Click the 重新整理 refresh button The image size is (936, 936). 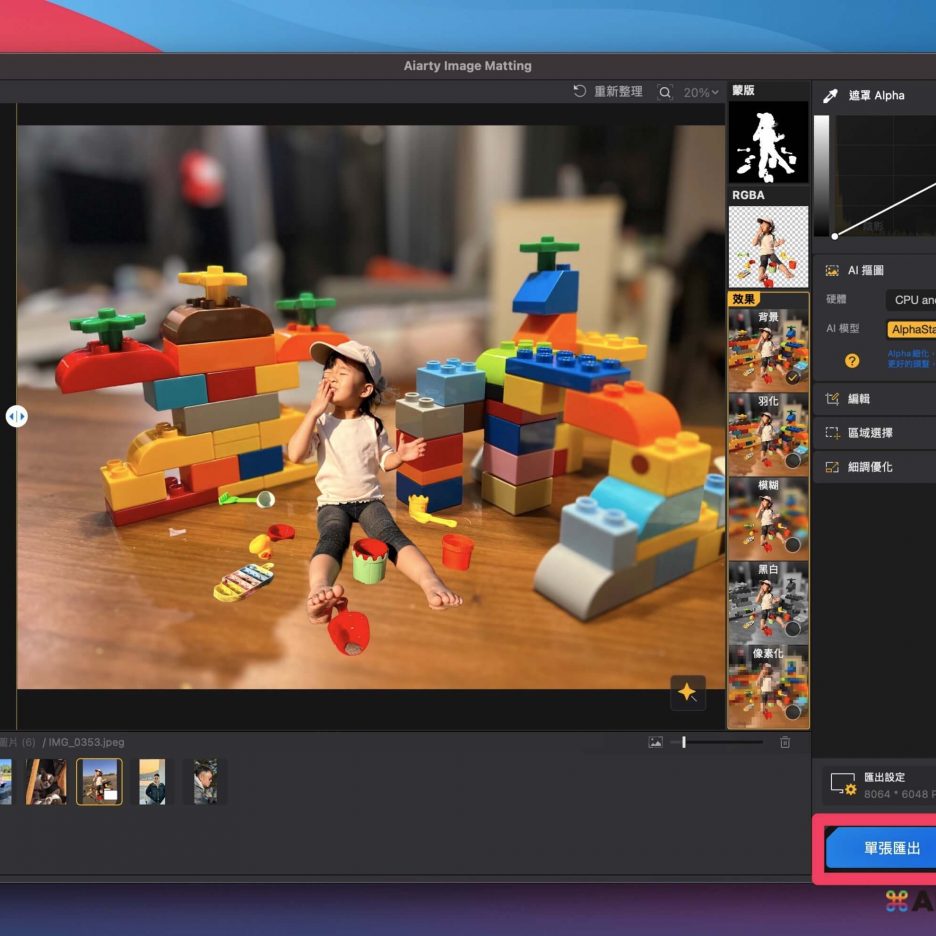608,91
